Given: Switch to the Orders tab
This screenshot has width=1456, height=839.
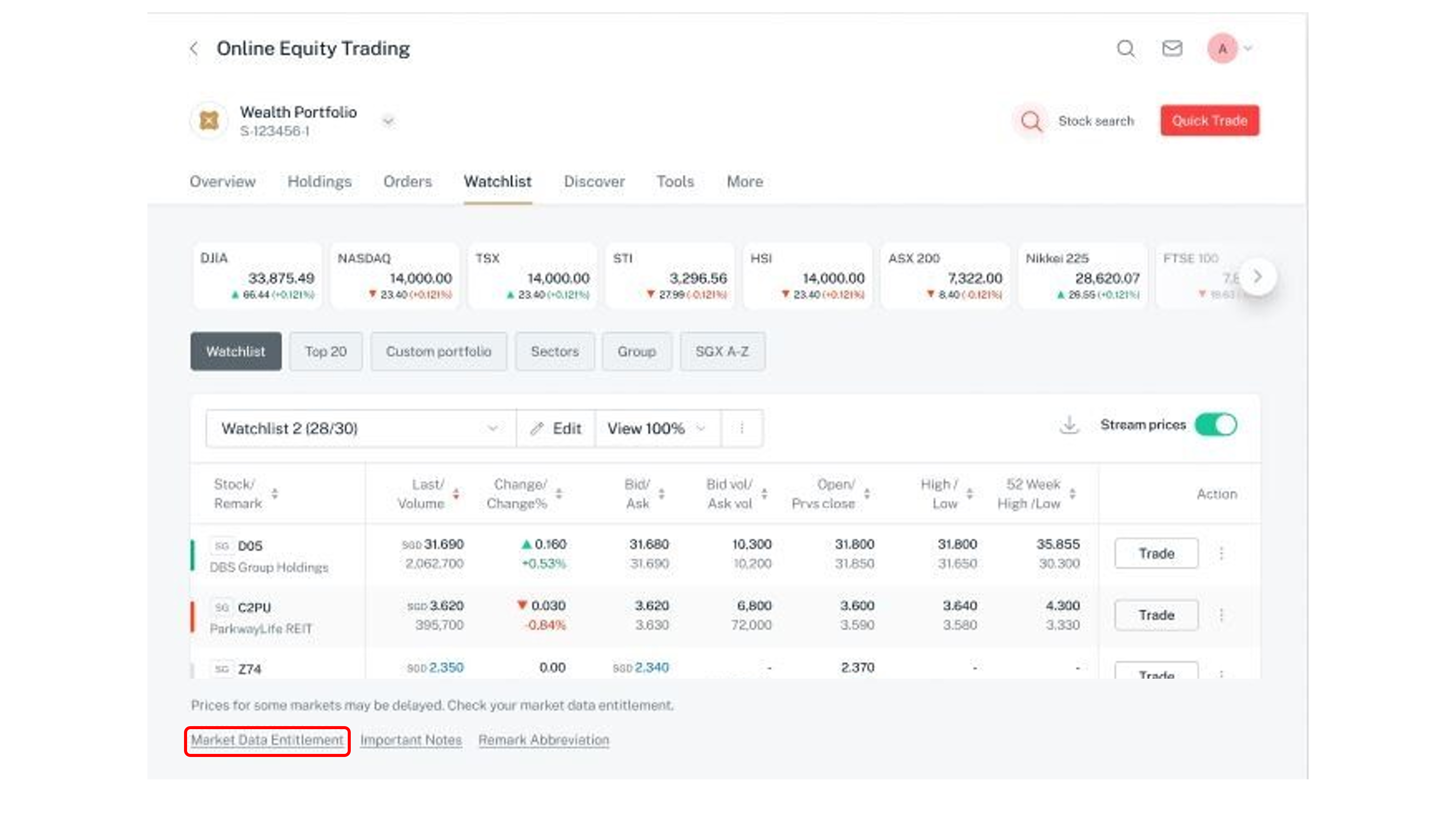Looking at the screenshot, I should pos(408,181).
